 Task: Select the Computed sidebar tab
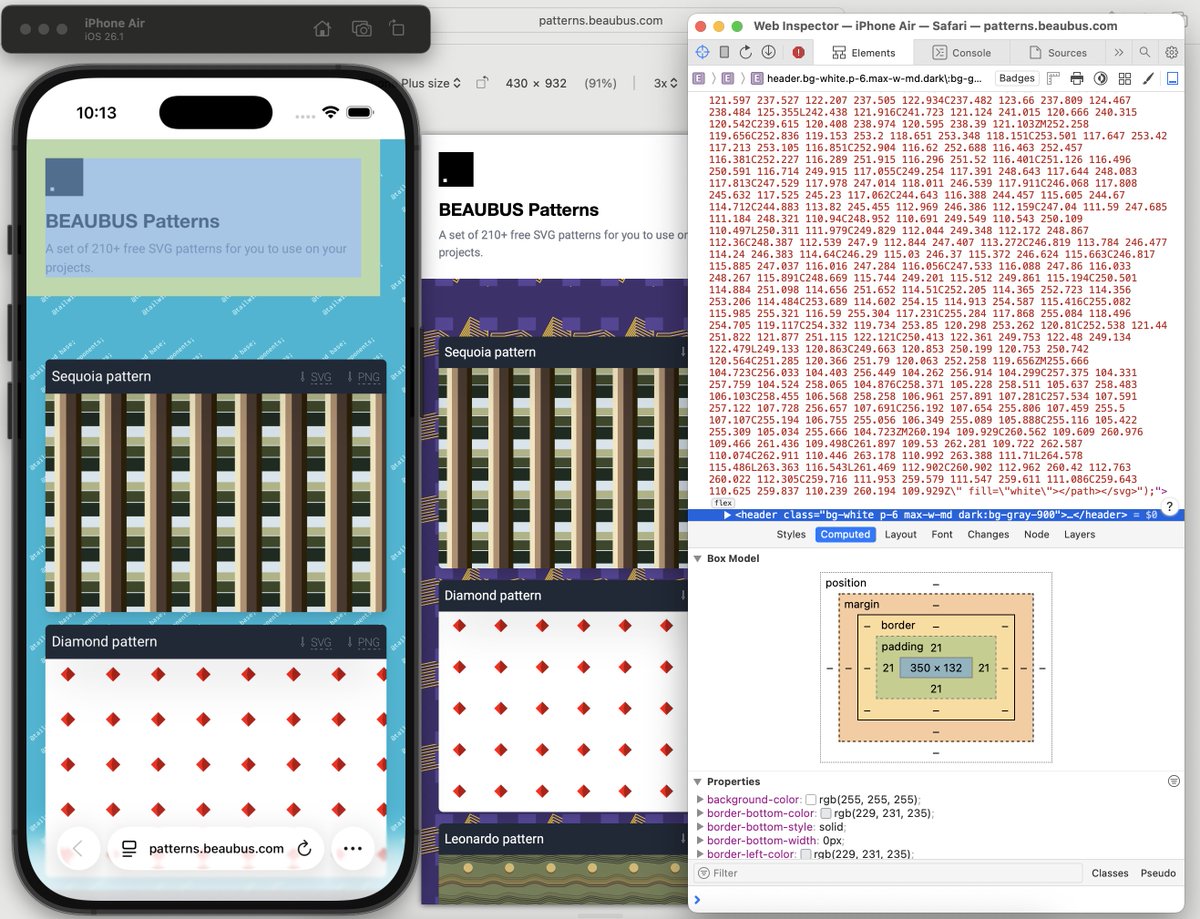pyautogui.click(x=845, y=534)
